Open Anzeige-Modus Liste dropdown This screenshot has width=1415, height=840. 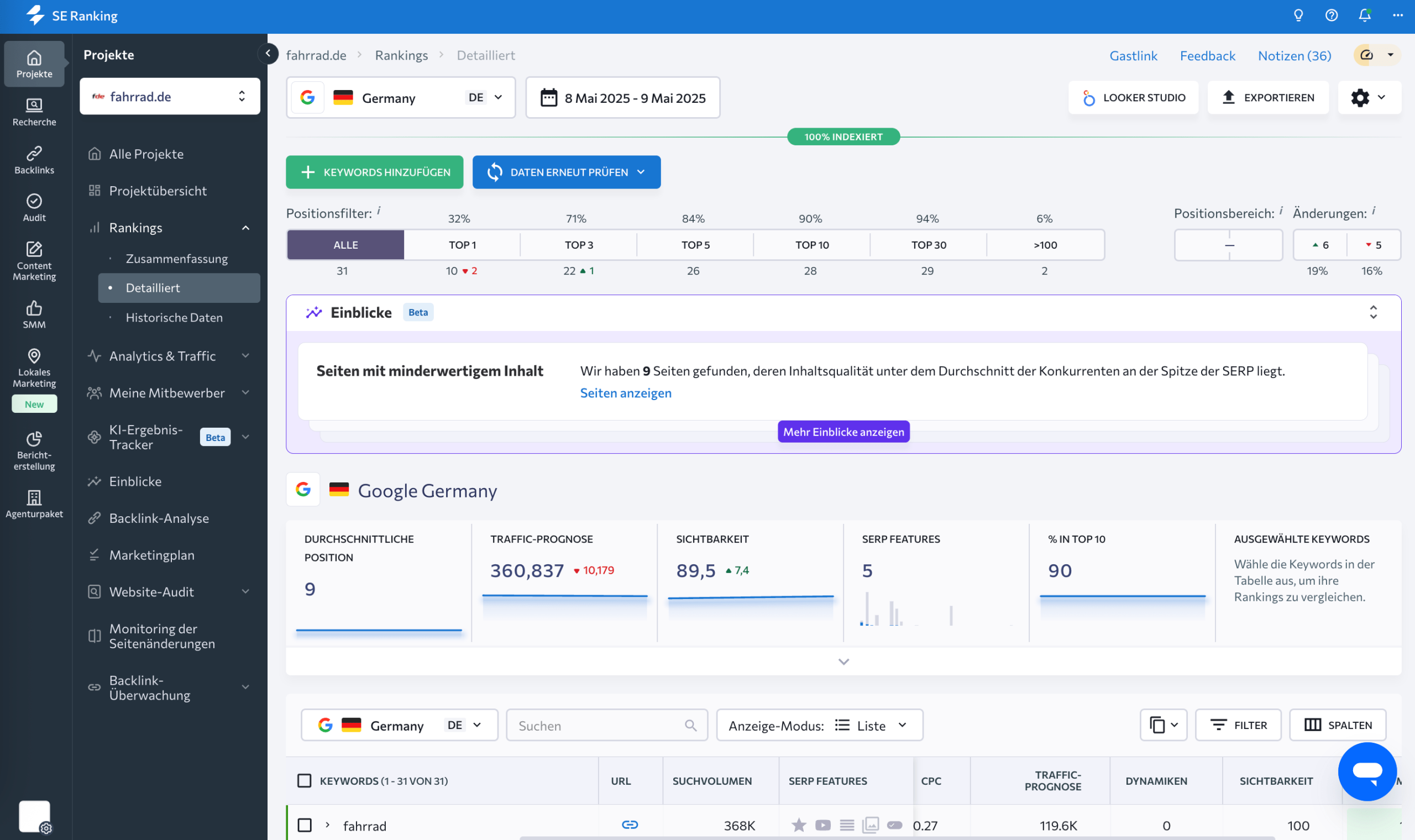[820, 725]
